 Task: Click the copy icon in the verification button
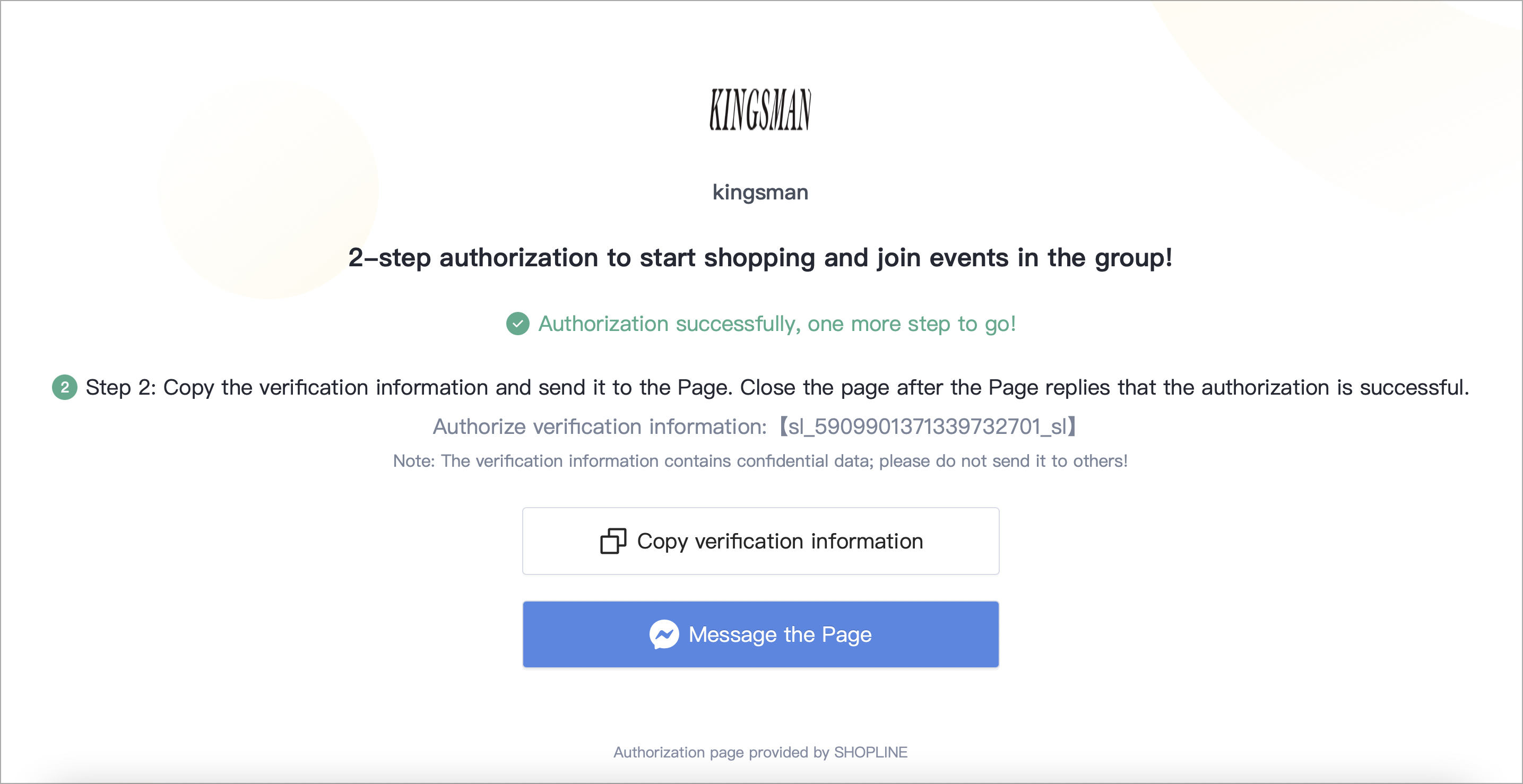[613, 541]
